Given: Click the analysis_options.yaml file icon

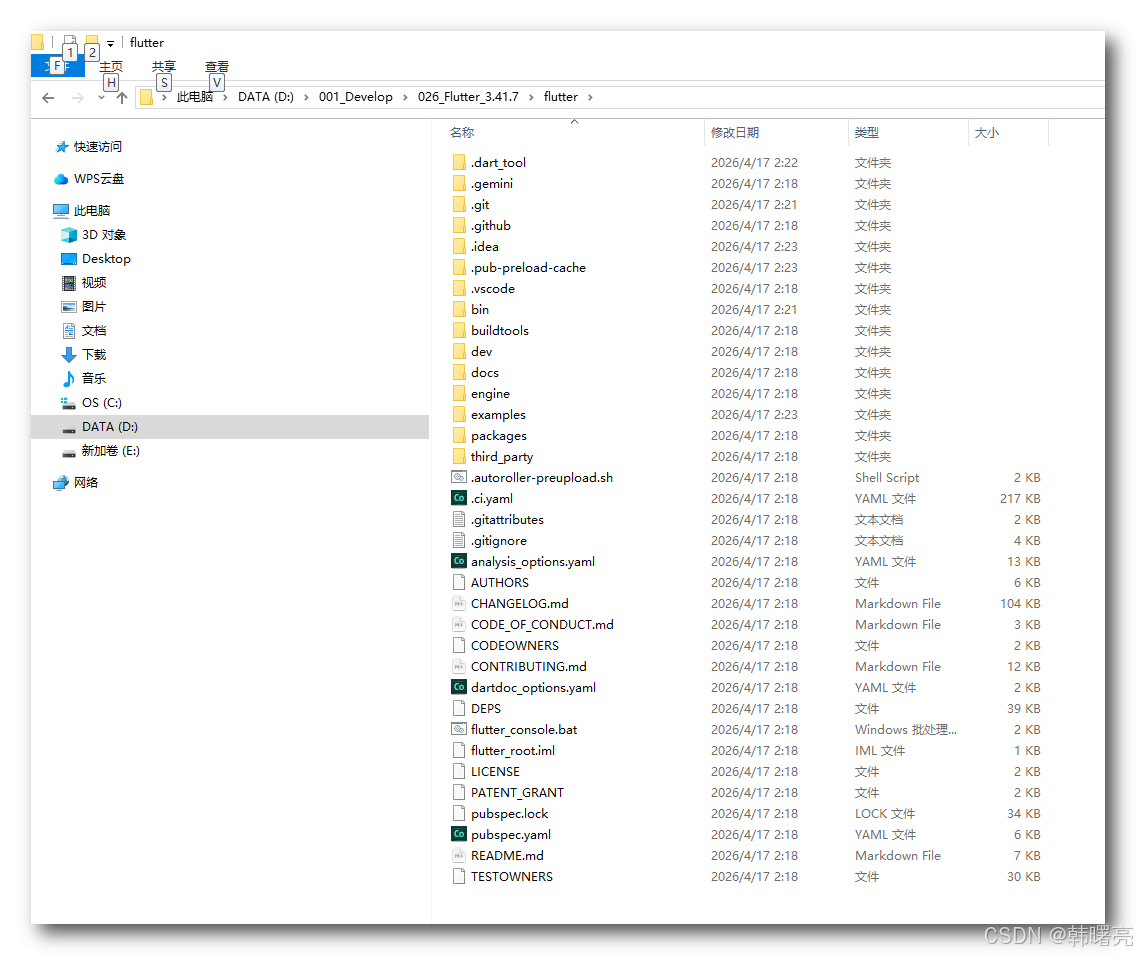Looking at the screenshot, I should point(459,561).
